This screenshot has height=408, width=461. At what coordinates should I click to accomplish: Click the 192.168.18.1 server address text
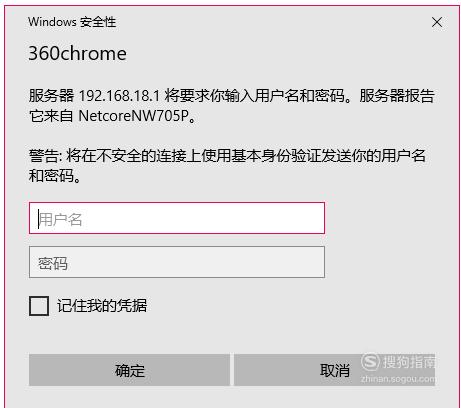(x=119, y=96)
